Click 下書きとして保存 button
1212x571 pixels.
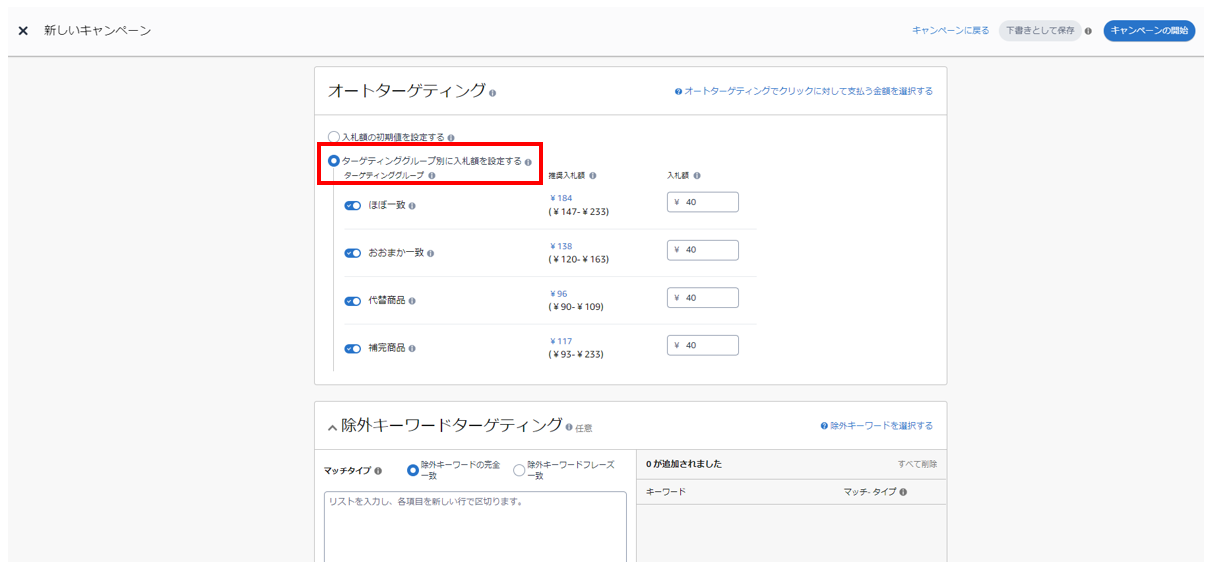click(1040, 31)
